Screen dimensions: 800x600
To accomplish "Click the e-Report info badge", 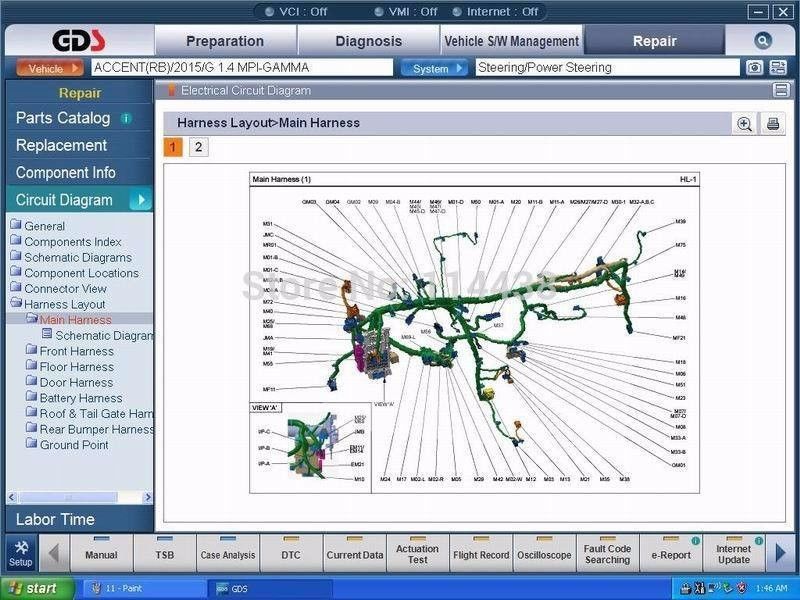I will (x=695, y=541).
